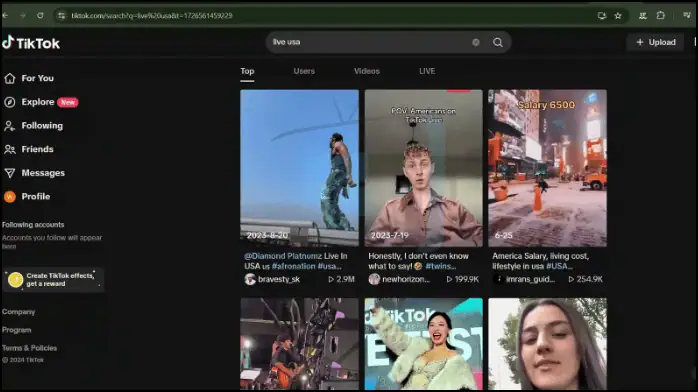
Task: Open the Messages paper-plane icon
Action: [x=10, y=173]
